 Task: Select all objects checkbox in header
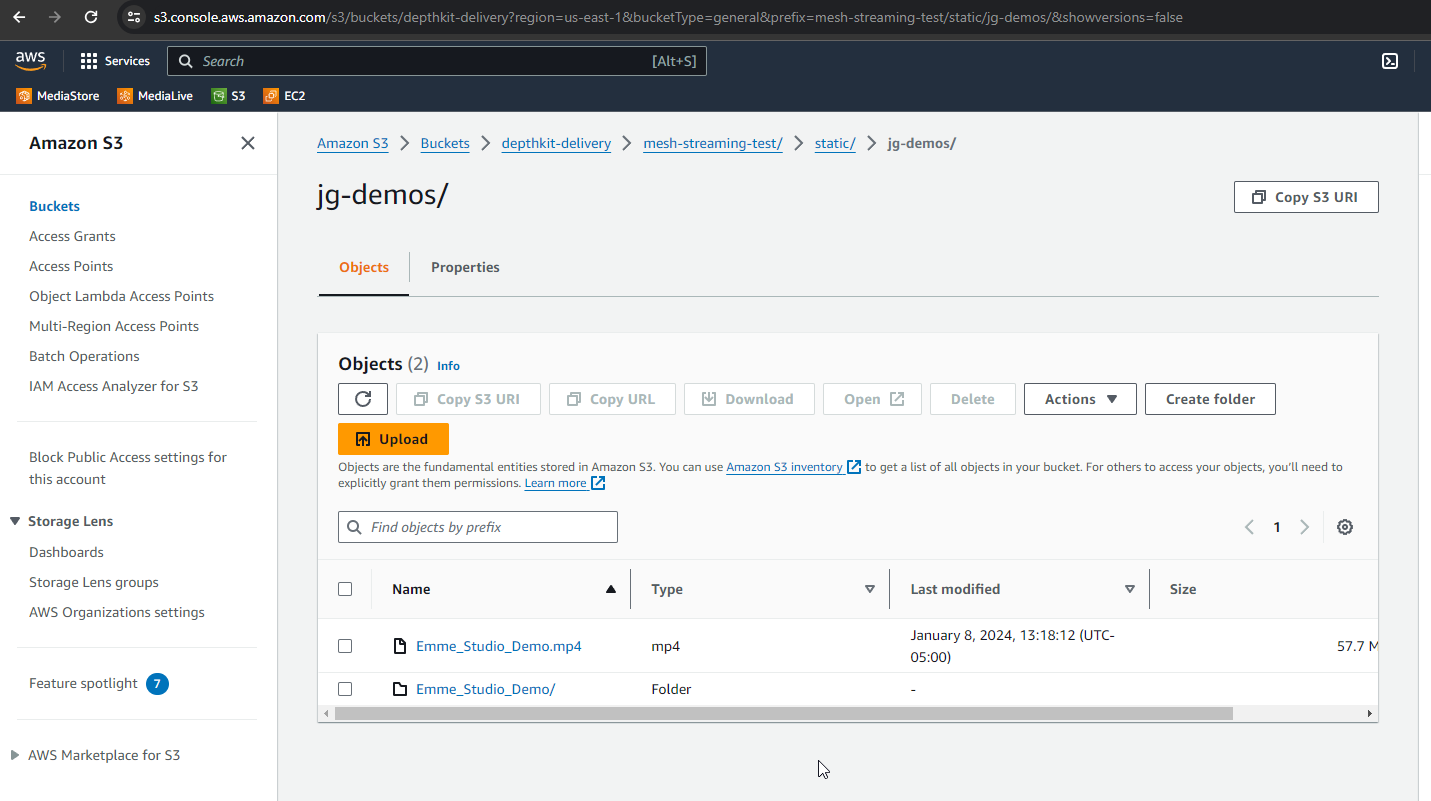345,589
